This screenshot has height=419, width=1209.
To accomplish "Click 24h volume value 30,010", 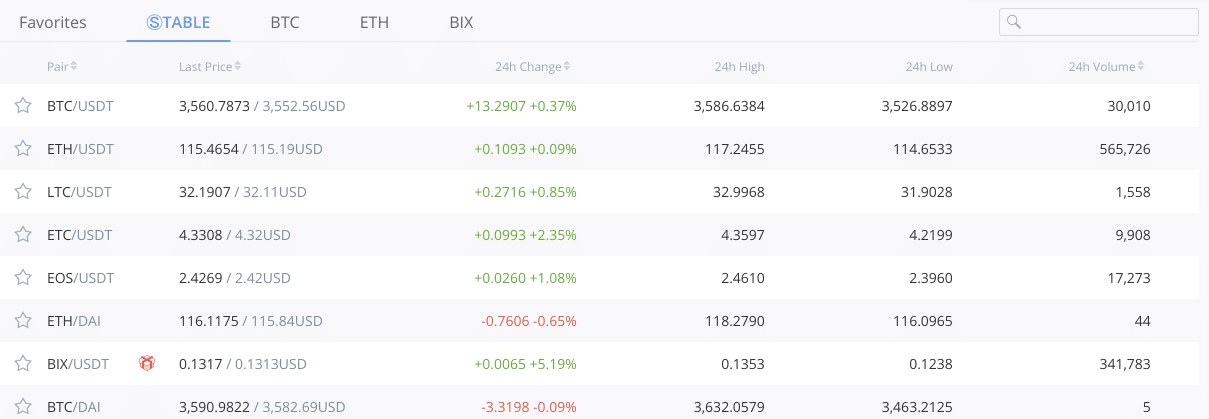I will pyautogui.click(x=1129, y=106).
